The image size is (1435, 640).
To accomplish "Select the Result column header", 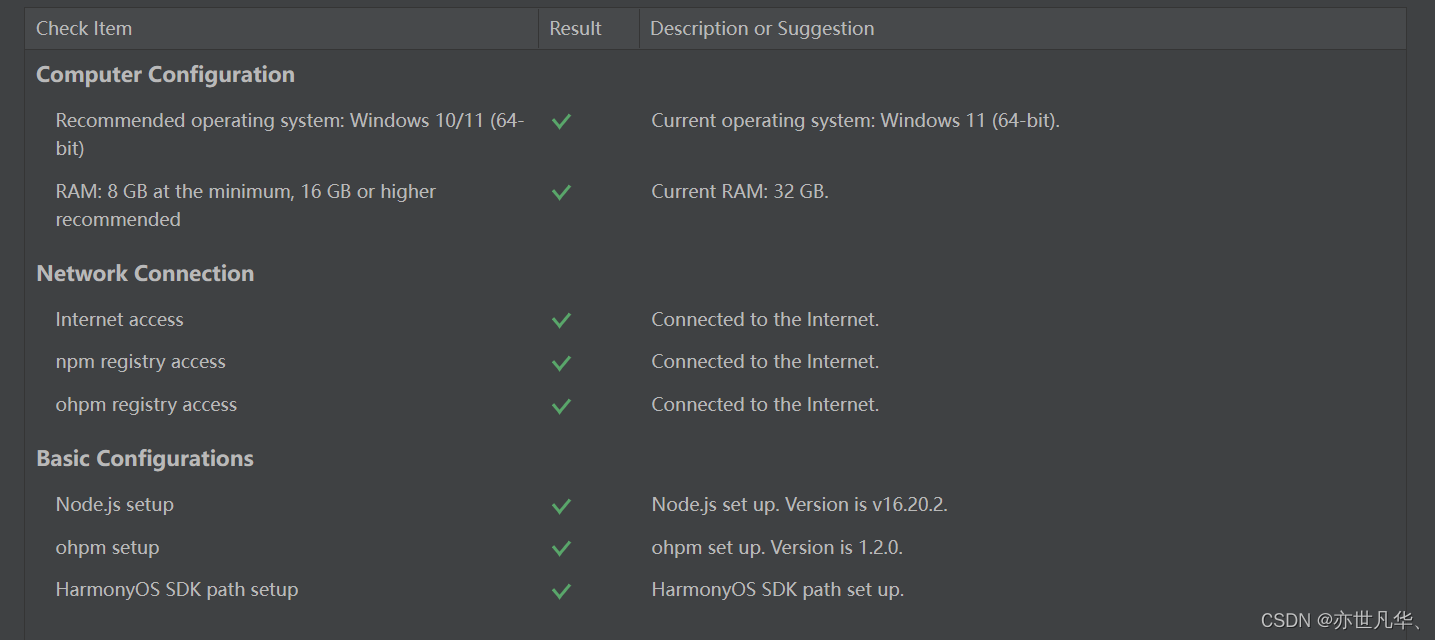I will [x=576, y=29].
